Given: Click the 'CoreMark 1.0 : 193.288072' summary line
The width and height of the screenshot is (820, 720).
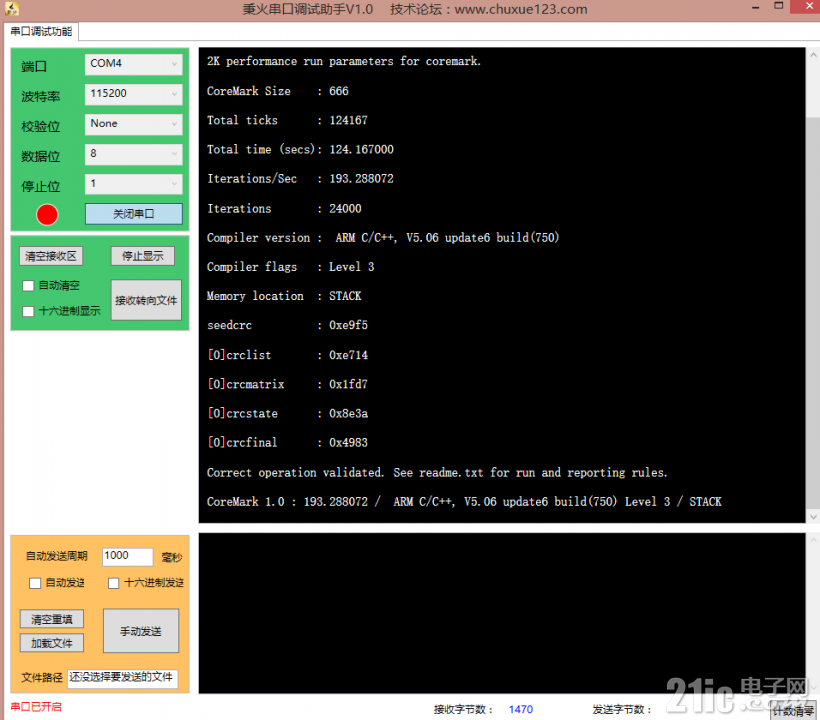Looking at the screenshot, I should 464,502.
